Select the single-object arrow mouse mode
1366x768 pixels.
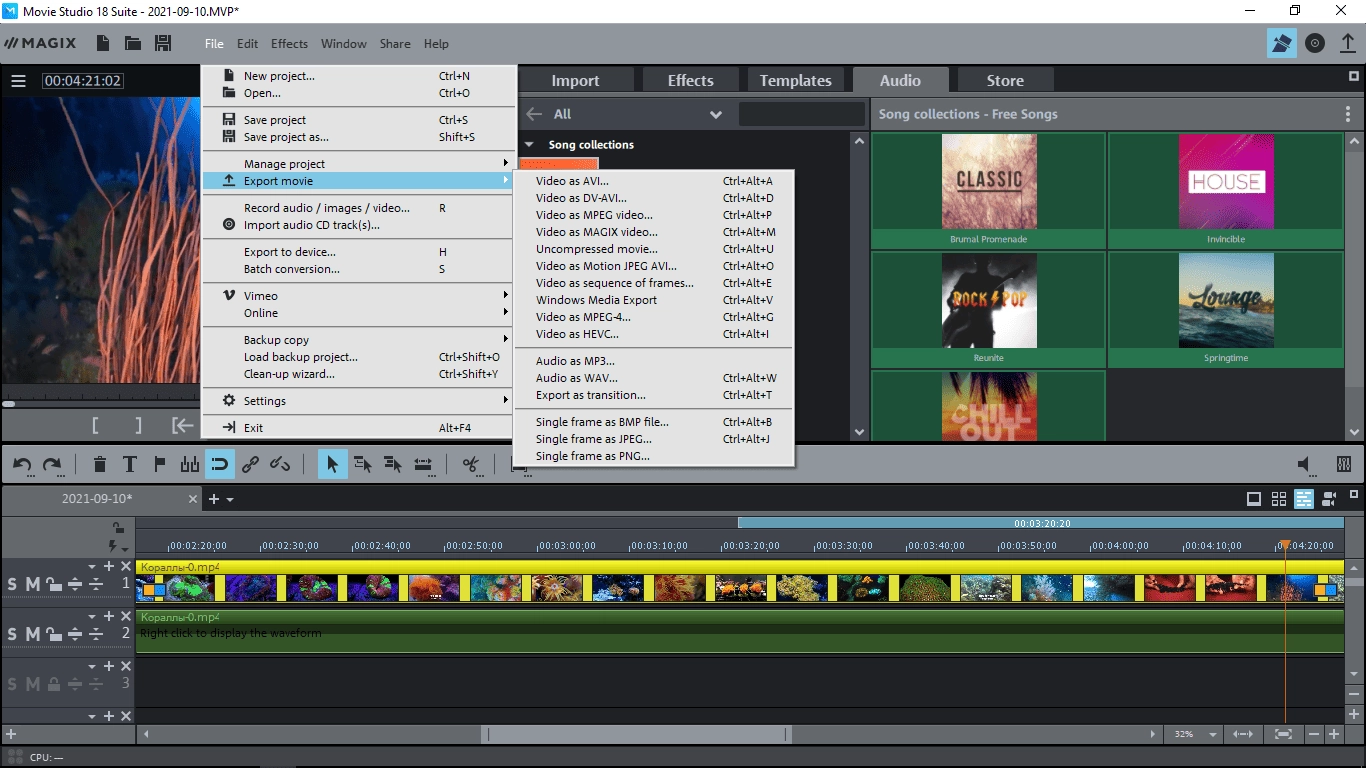333,464
